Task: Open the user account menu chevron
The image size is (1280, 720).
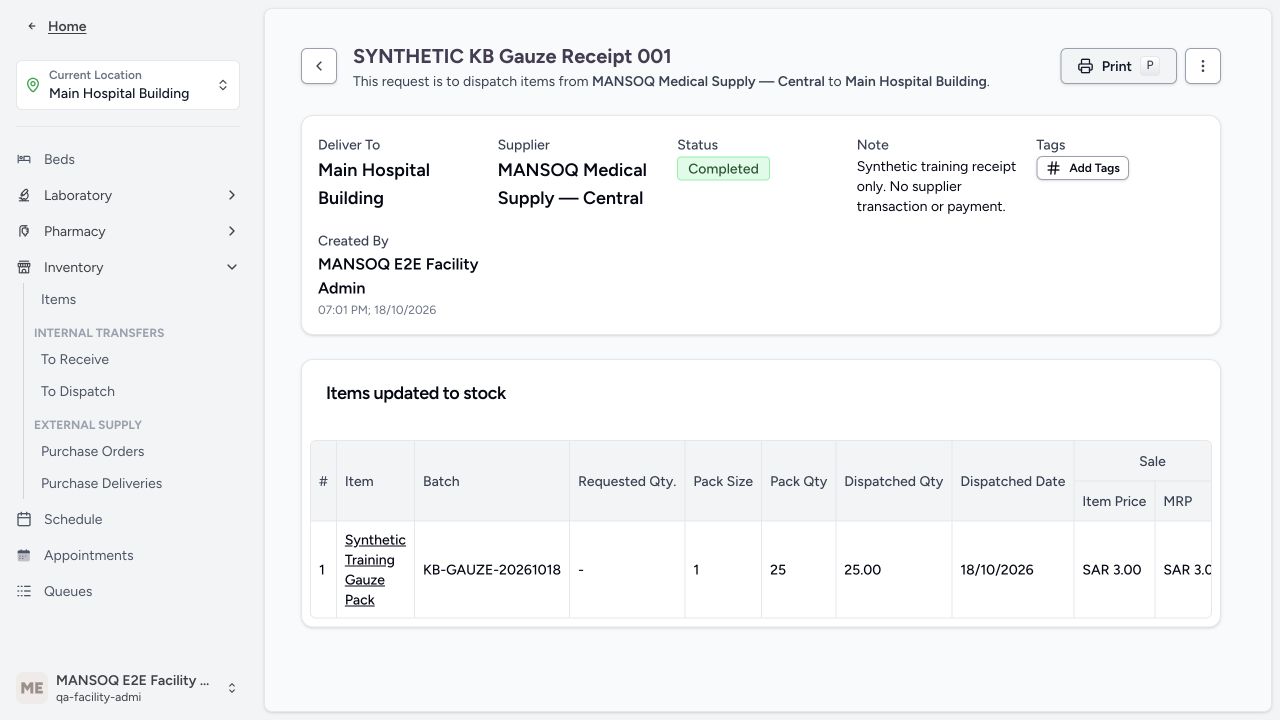Action: coord(232,688)
